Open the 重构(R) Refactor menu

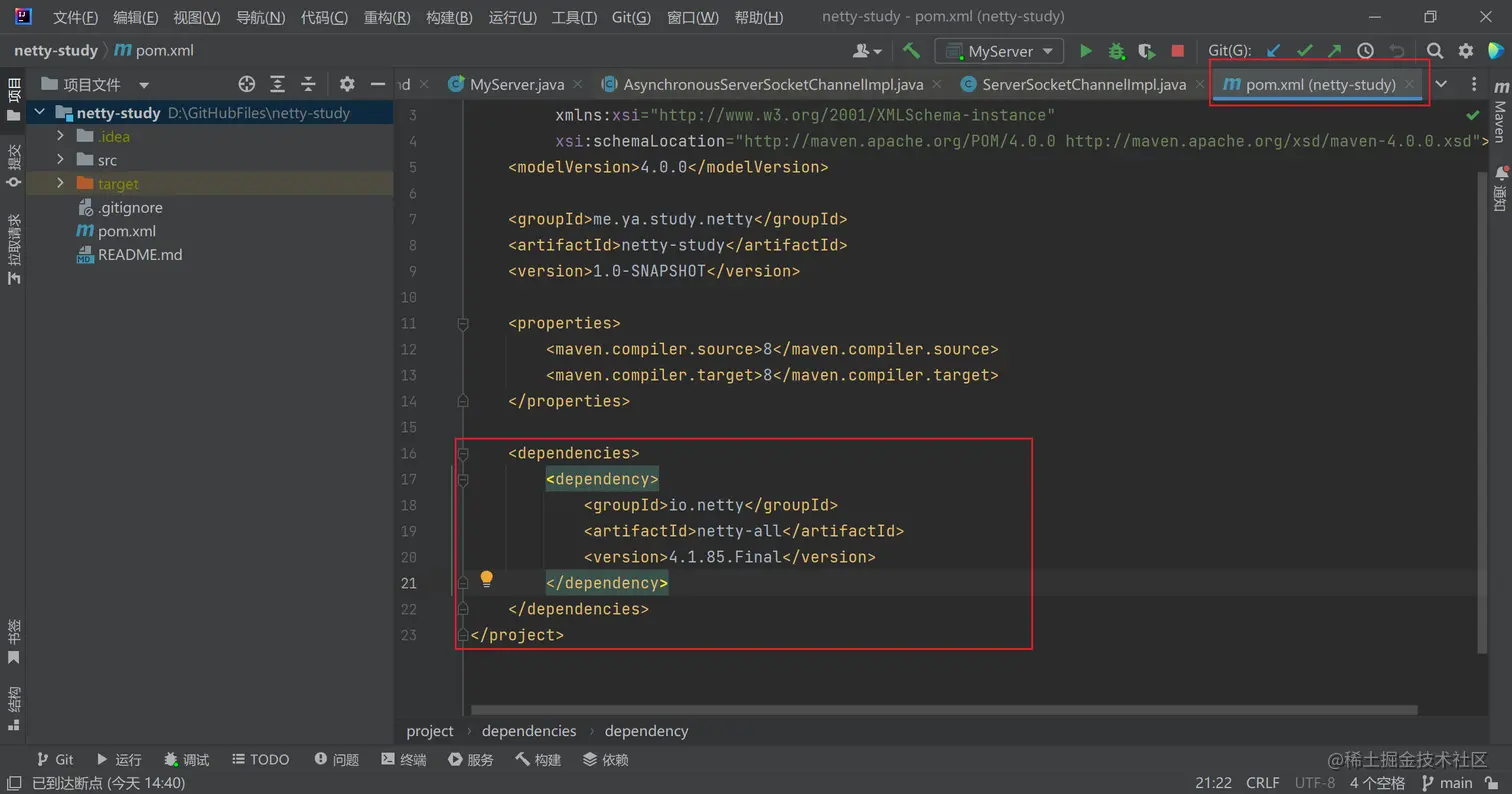click(x=387, y=17)
